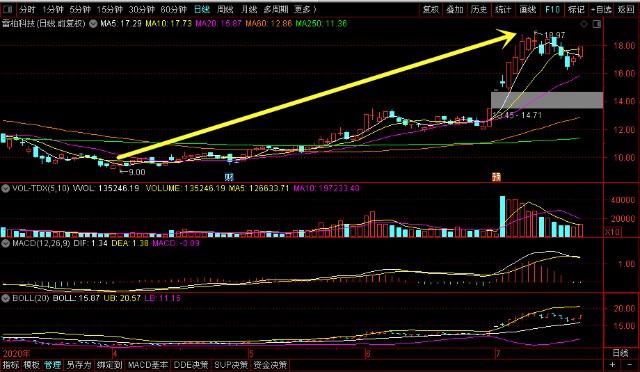Select the DDE决策 indicator tab
This screenshot has height=372, width=640.
(191, 365)
